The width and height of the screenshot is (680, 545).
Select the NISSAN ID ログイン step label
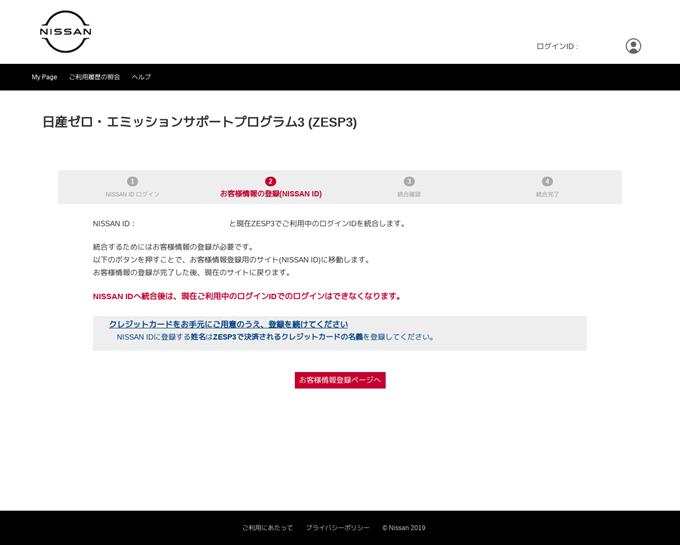(x=132, y=194)
